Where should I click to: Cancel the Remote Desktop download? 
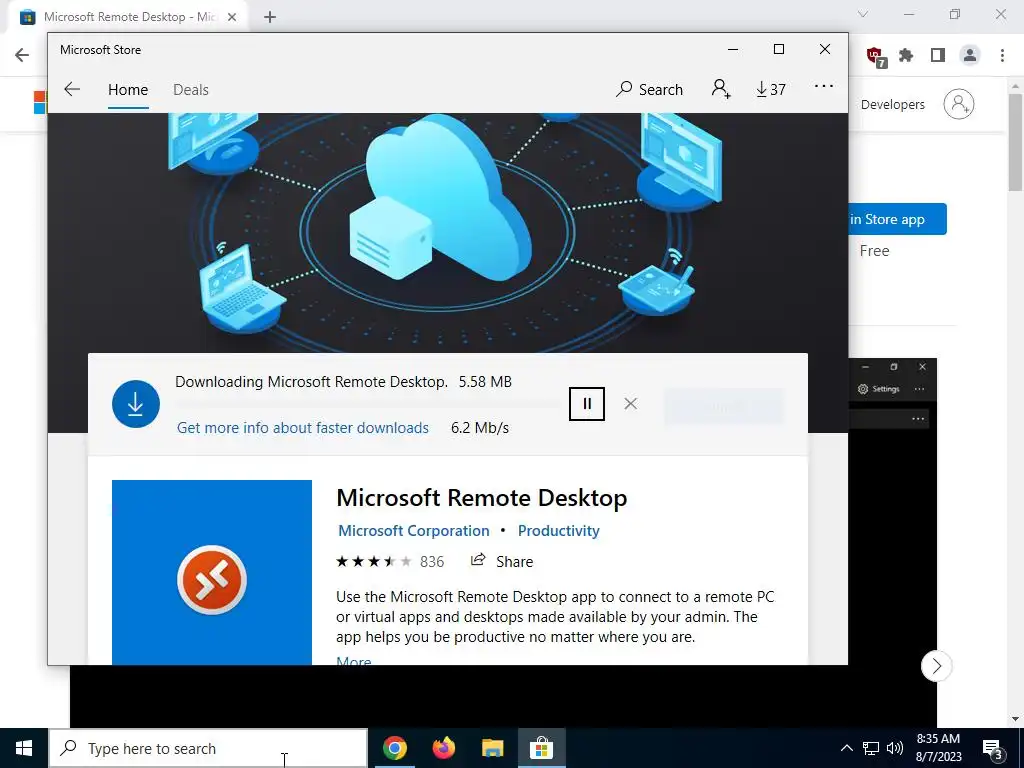tap(630, 404)
